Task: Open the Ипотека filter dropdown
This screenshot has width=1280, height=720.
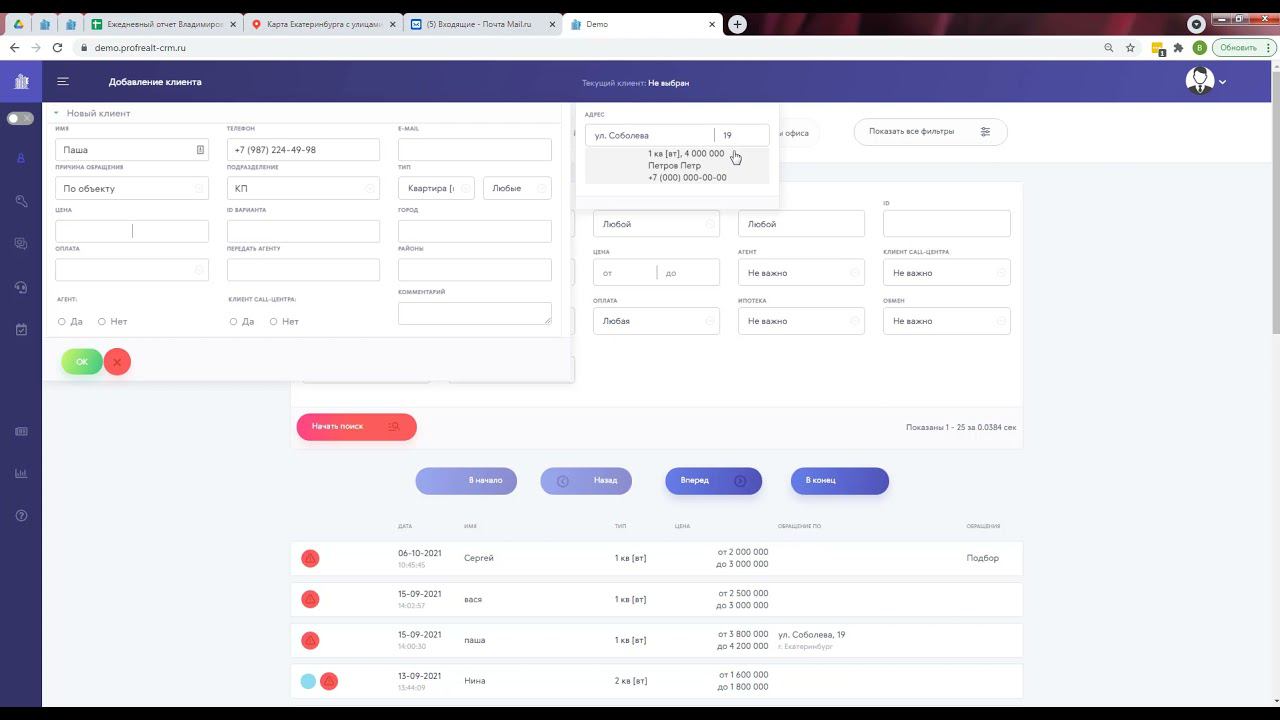Action: tap(801, 321)
